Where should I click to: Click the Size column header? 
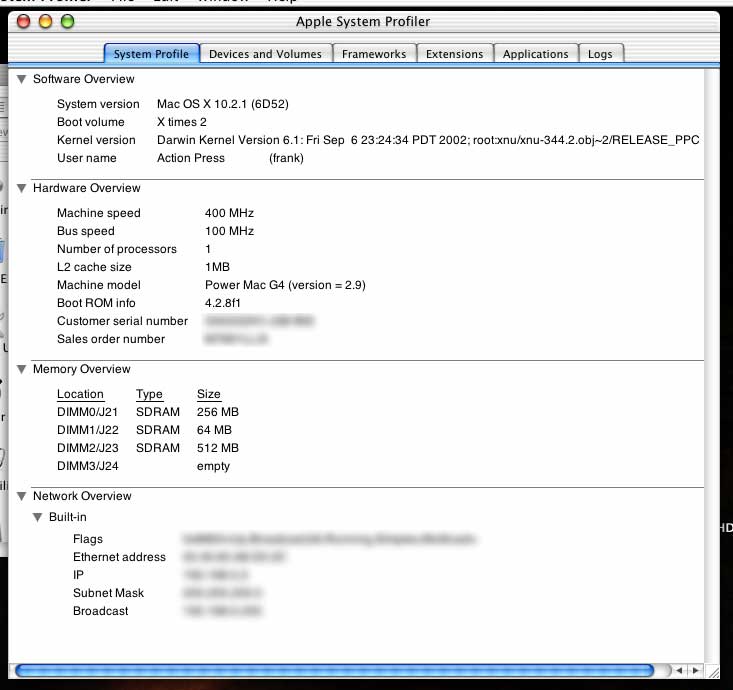(208, 394)
